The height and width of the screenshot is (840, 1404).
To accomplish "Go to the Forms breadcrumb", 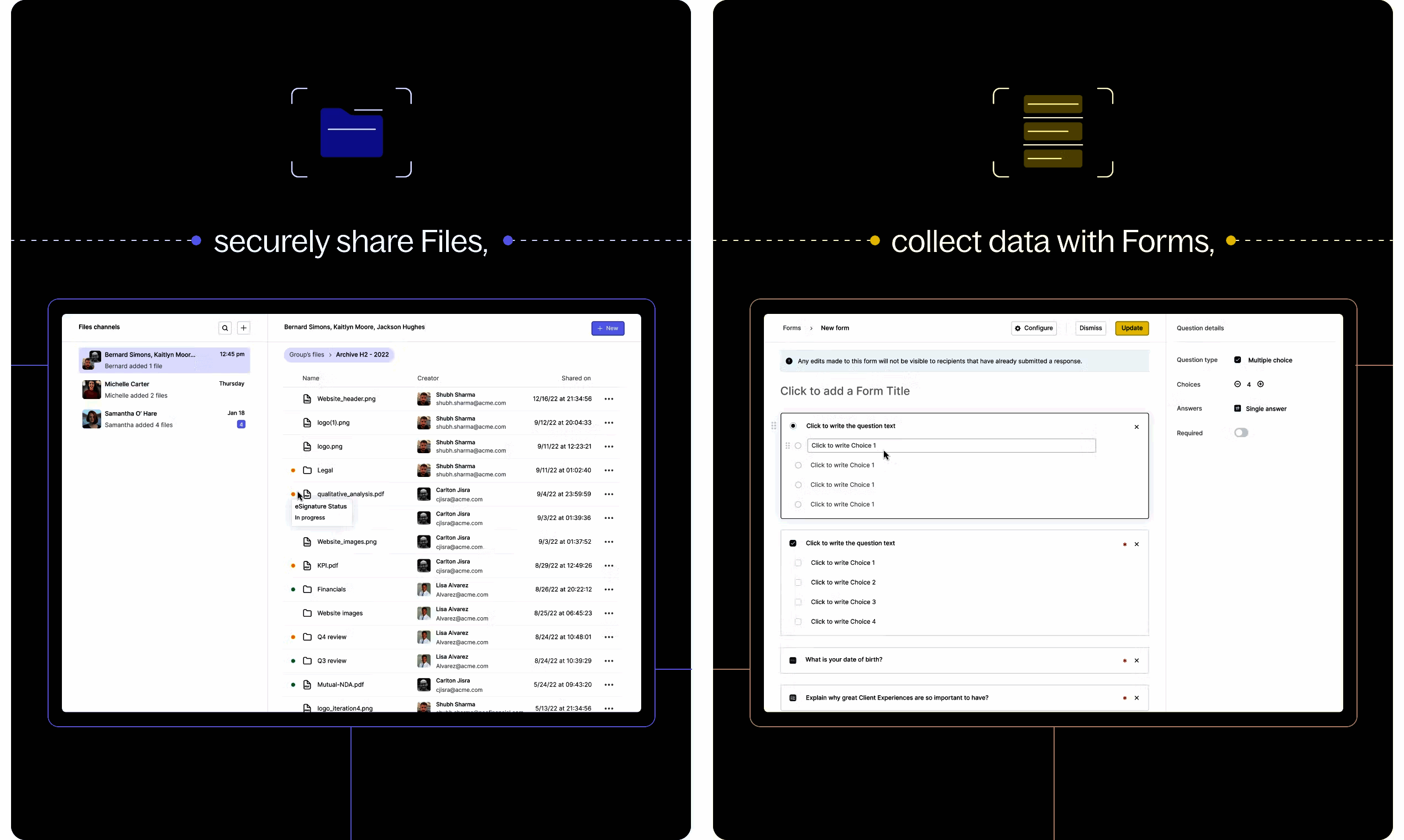I will tap(792, 328).
